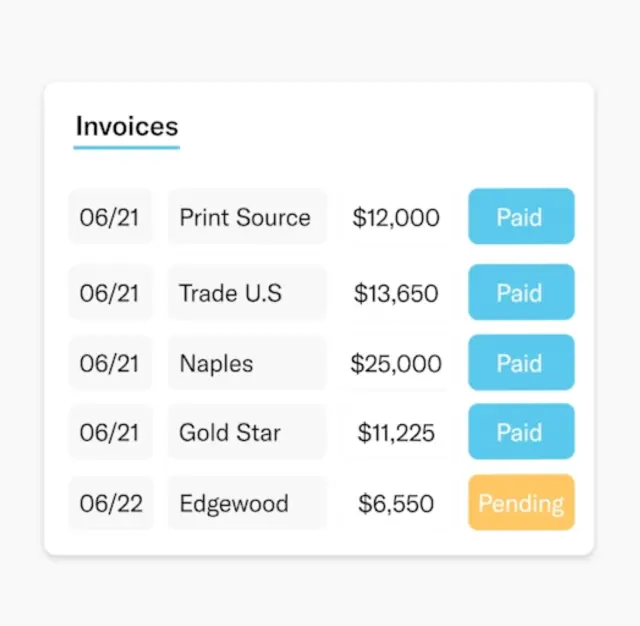Click the $12,000 invoice amount
This screenshot has height=626, width=640.
[x=396, y=217]
